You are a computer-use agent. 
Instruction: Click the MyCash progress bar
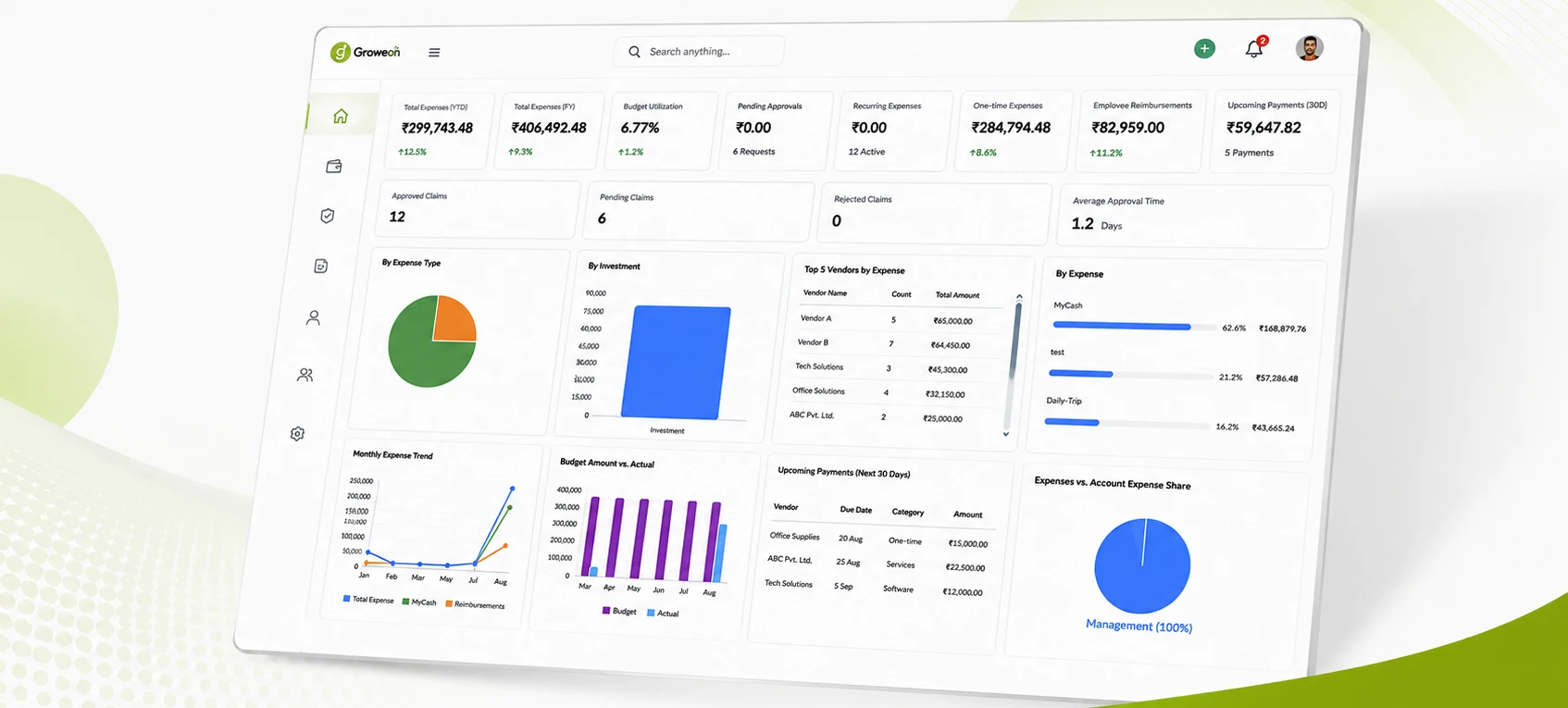[1135, 326]
